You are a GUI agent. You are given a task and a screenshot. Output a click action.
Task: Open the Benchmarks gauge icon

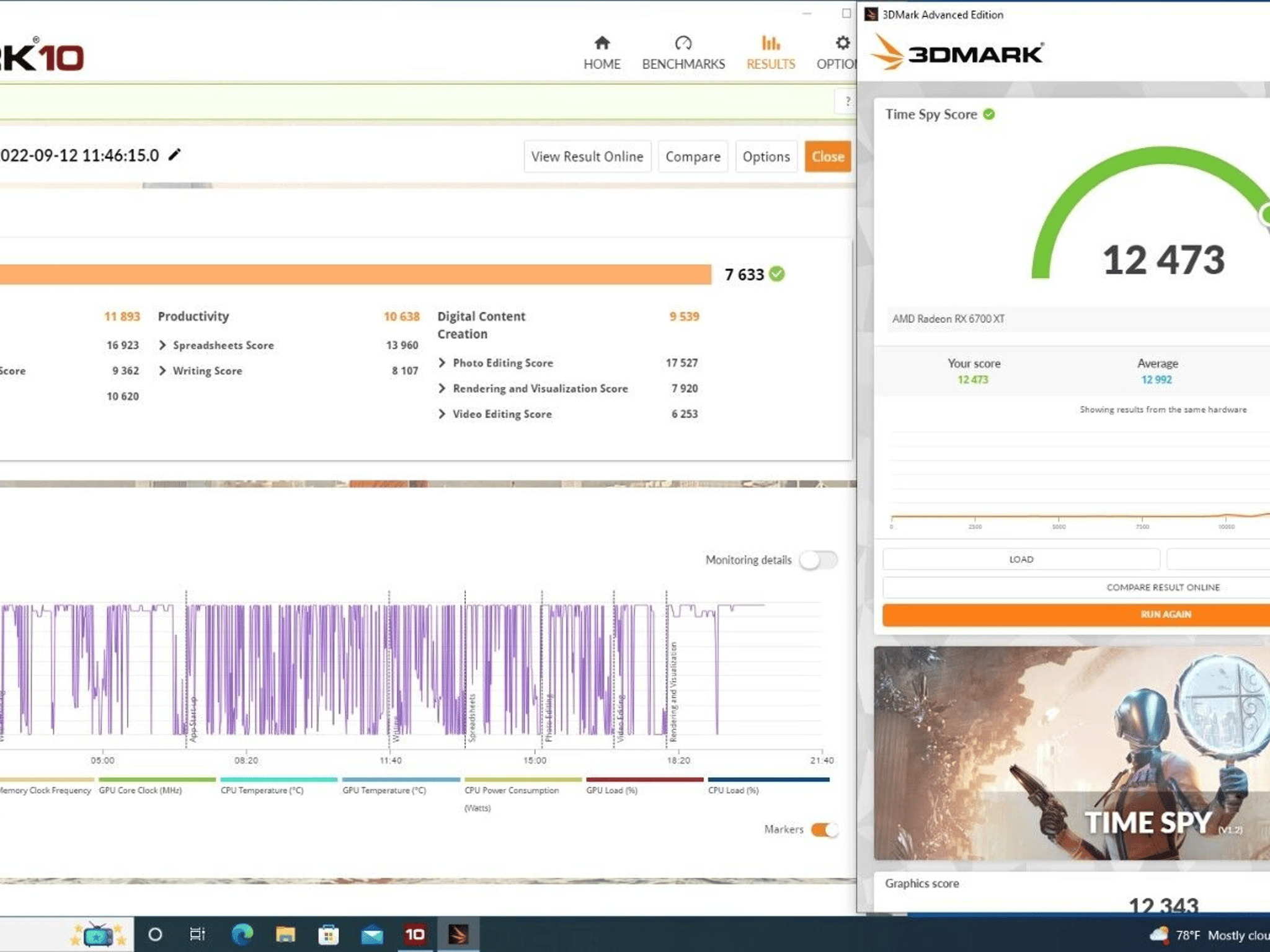click(x=683, y=43)
